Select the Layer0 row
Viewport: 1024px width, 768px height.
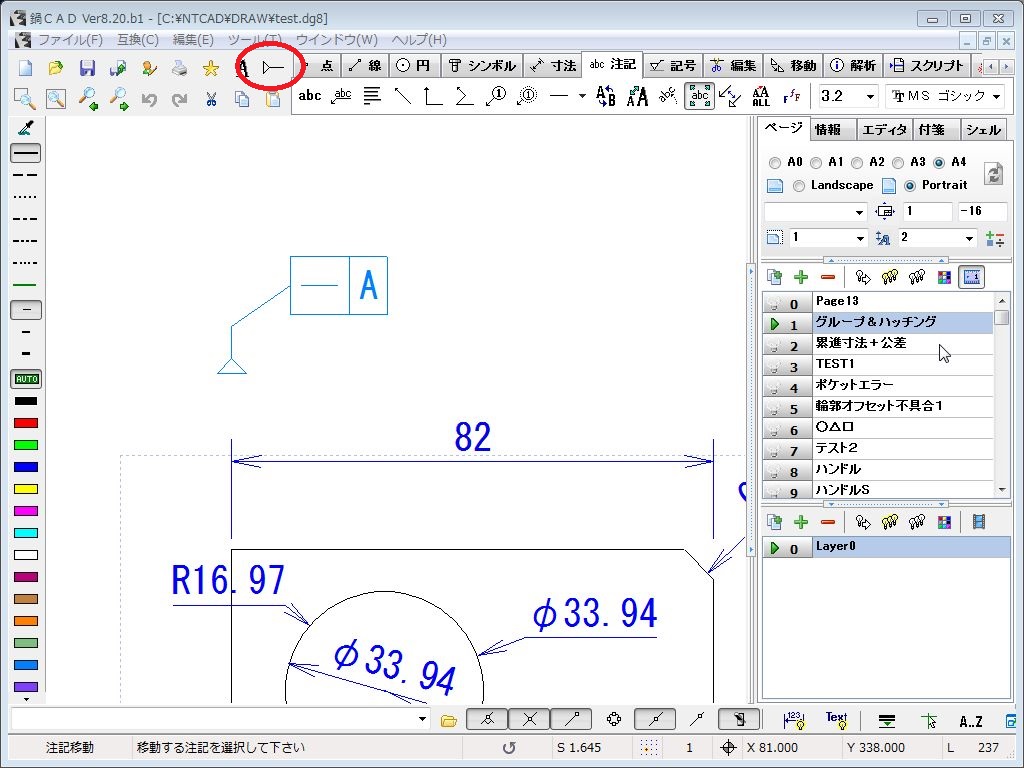point(886,547)
